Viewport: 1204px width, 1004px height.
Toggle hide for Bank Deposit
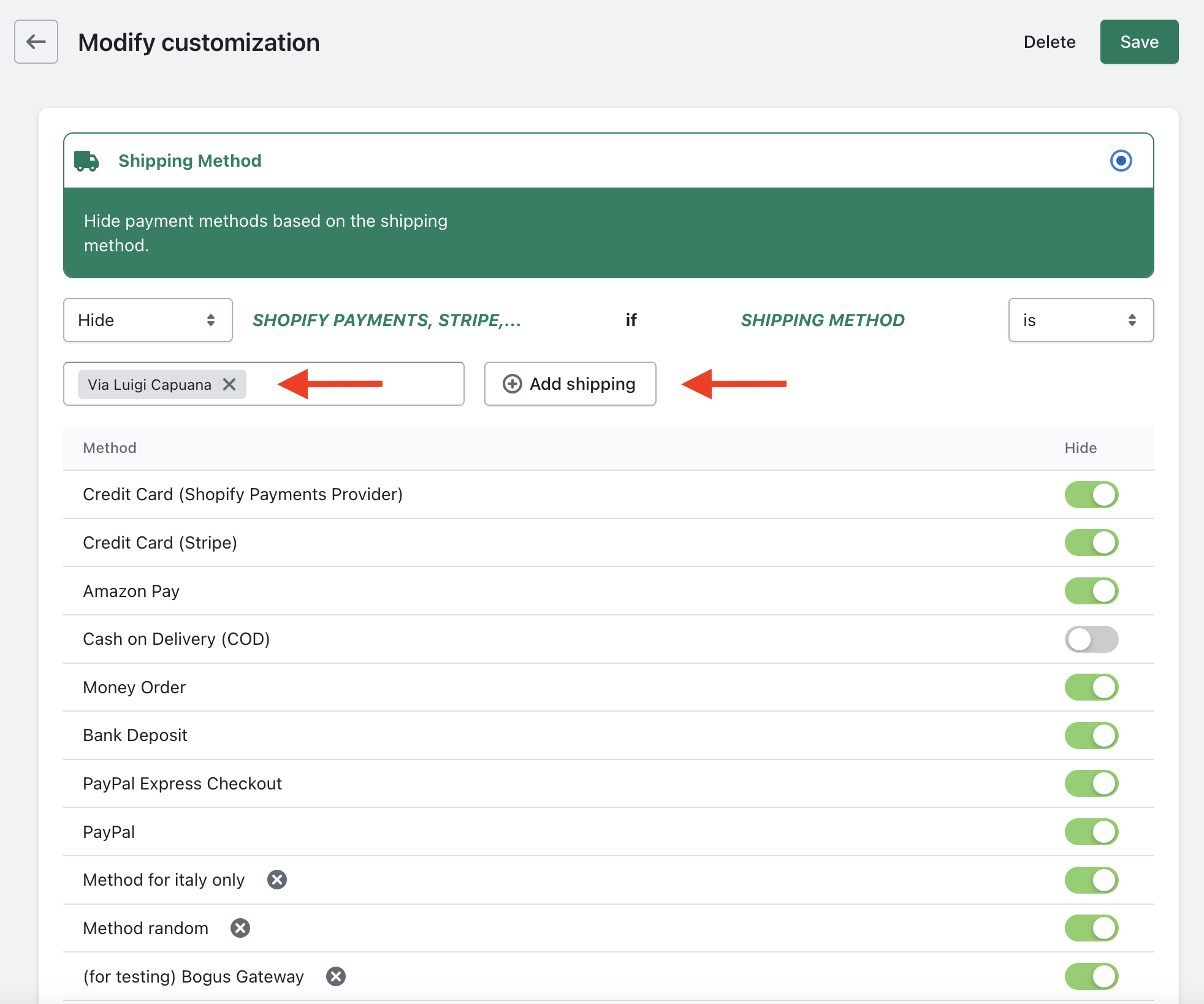point(1092,736)
